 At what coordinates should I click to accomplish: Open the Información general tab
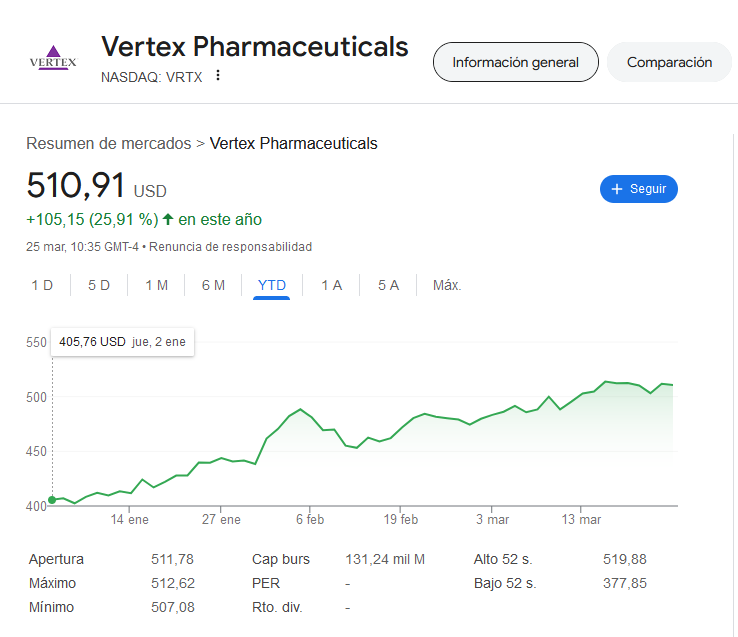pos(516,62)
